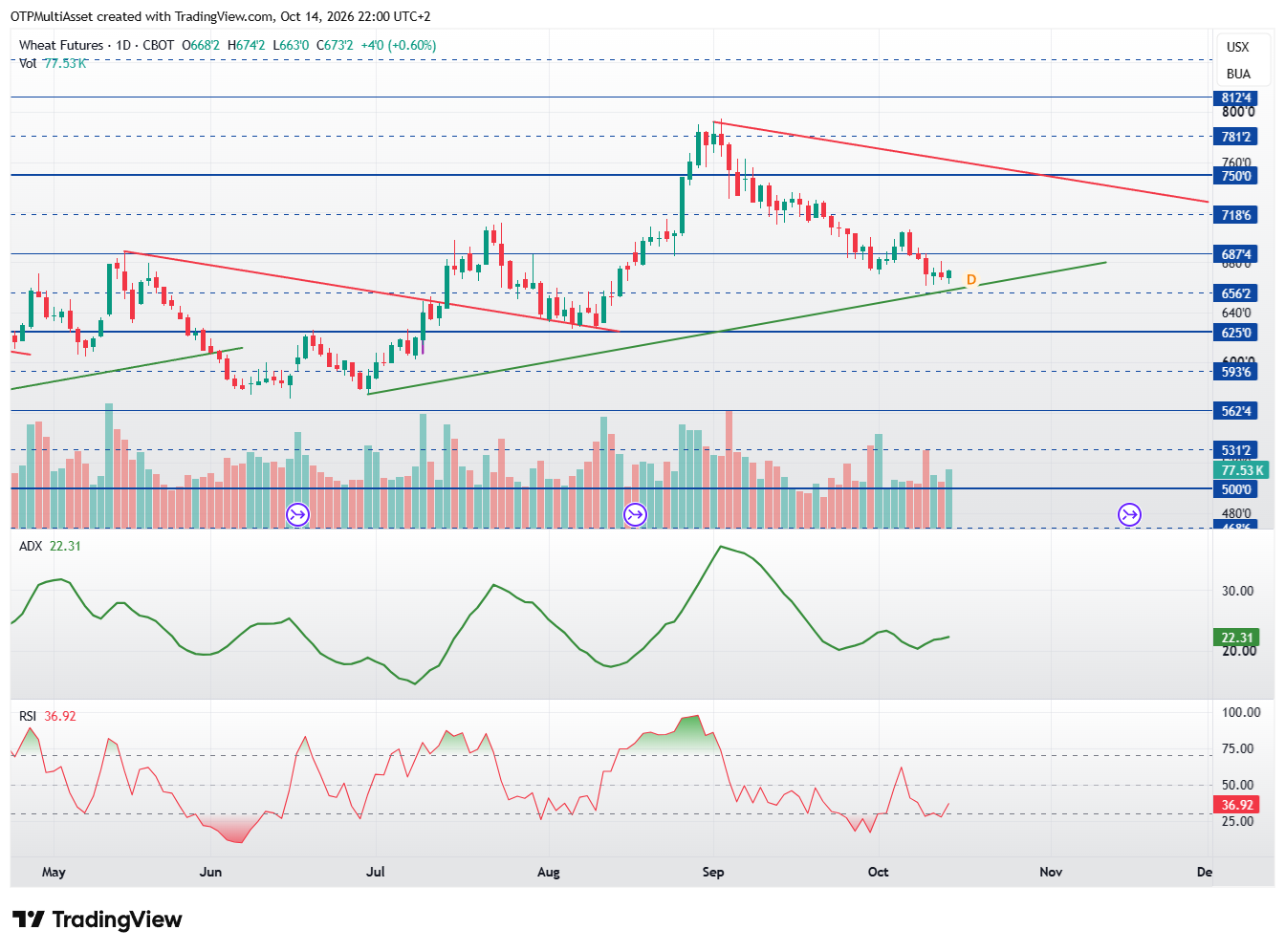Click the USX currency label

[x=1238, y=47]
